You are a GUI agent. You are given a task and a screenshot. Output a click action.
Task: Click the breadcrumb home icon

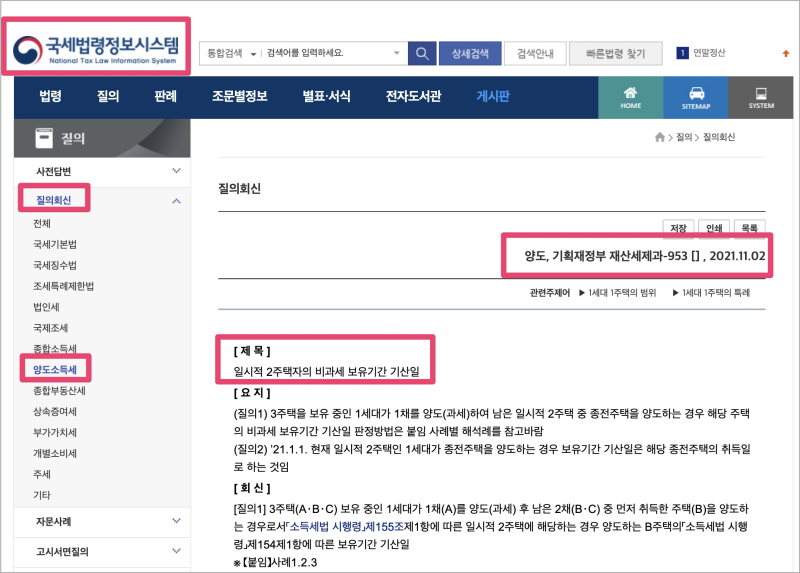click(659, 136)
